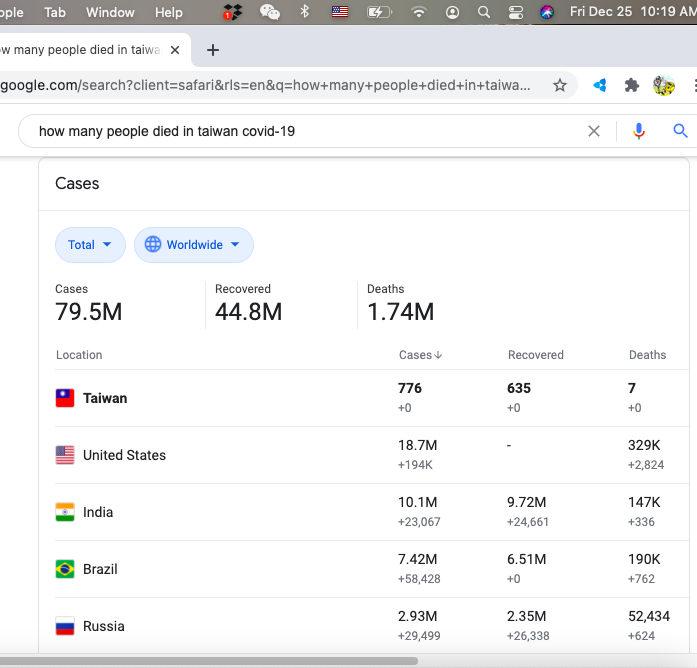Open WeChat menu bar icon

[x=270, y=12]
